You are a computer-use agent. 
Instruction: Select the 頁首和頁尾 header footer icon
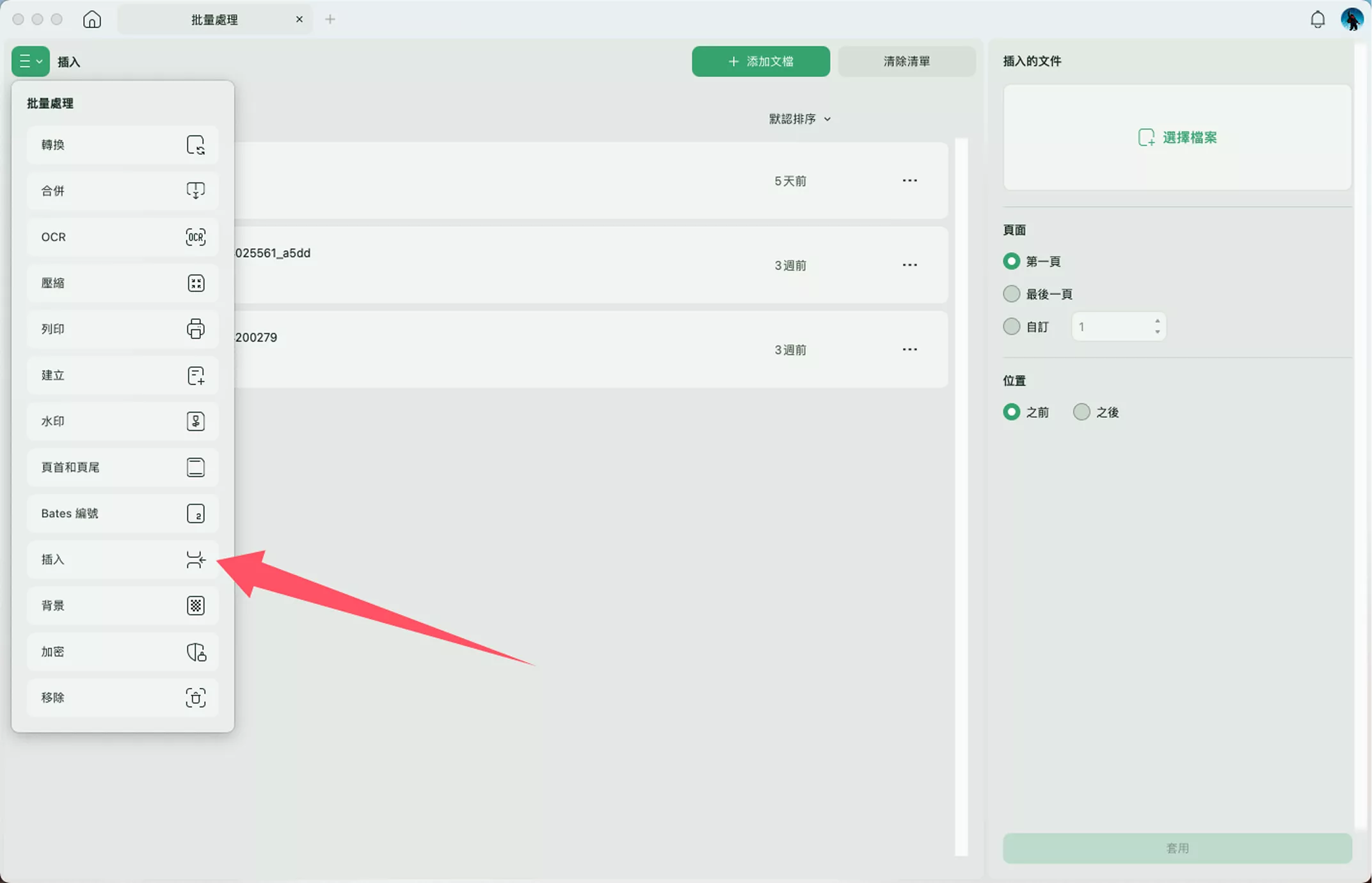click(x=196, y=467)
